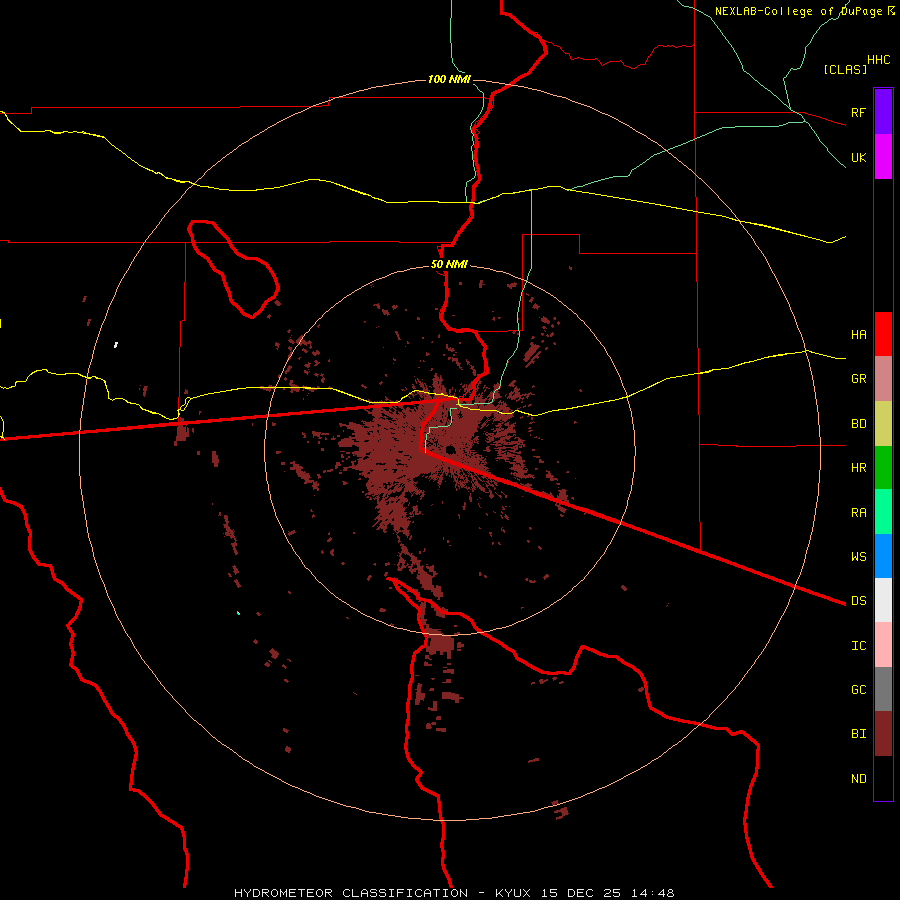Select the IC light pink legend swatch
The width and height of the screenshot is (900, 900).
883,645
